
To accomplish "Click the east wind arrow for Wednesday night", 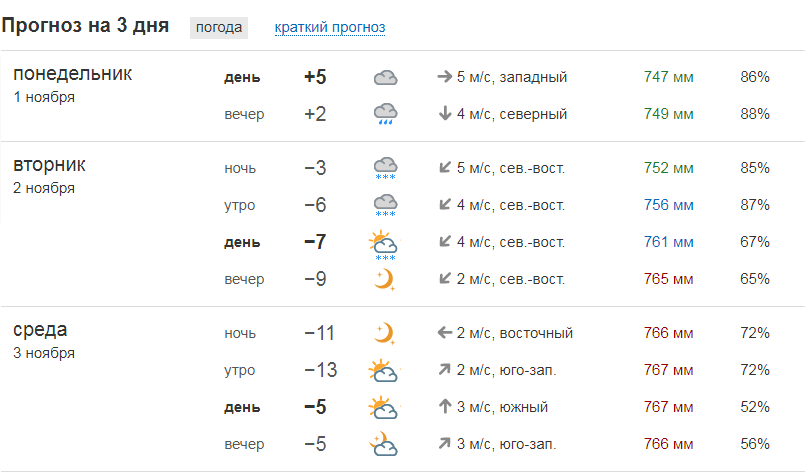I will pyautogui.click(x=445, y=333).
